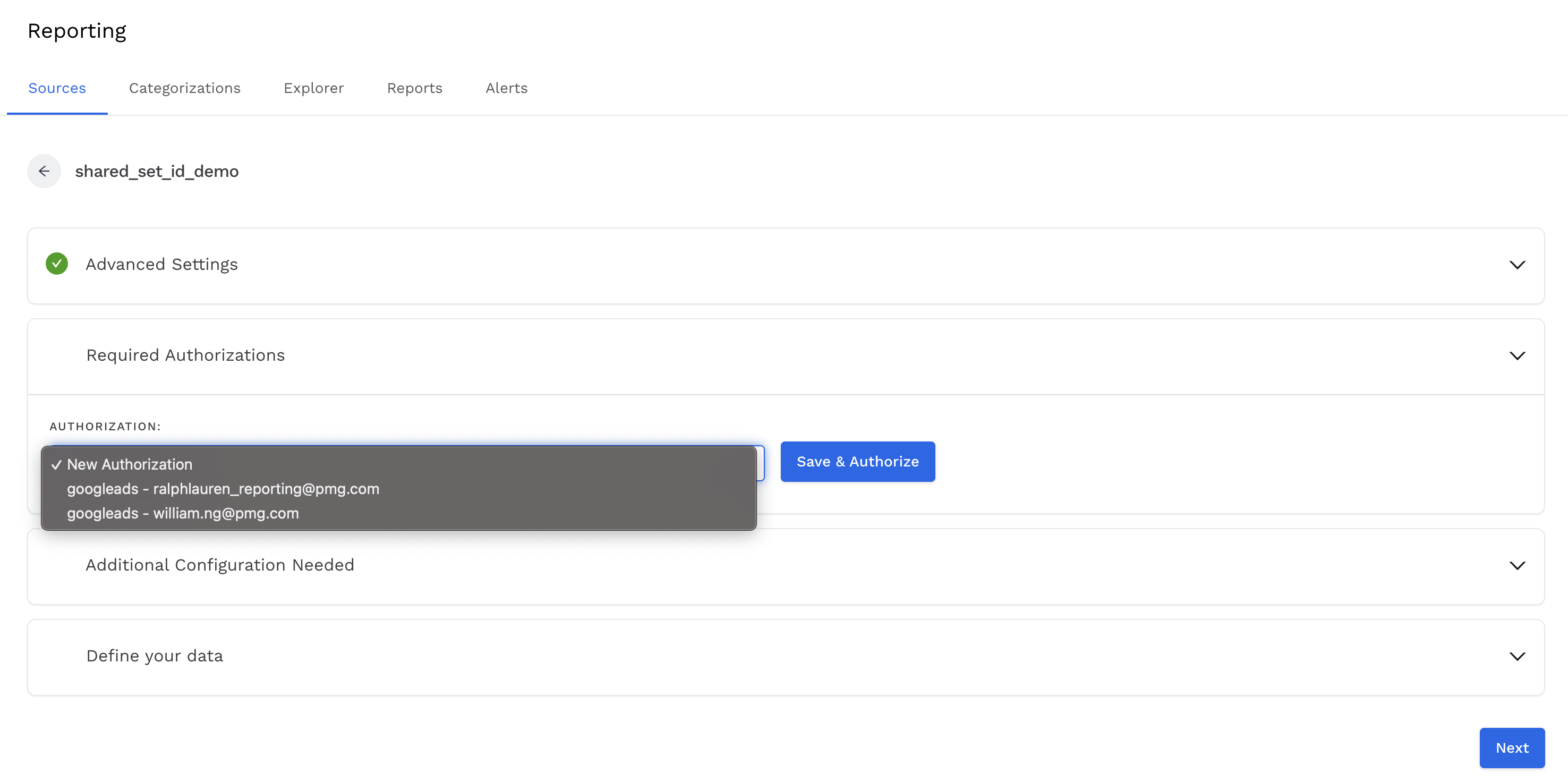Click the back arrow beside shared_set_id_demo

tap(44, 171)
